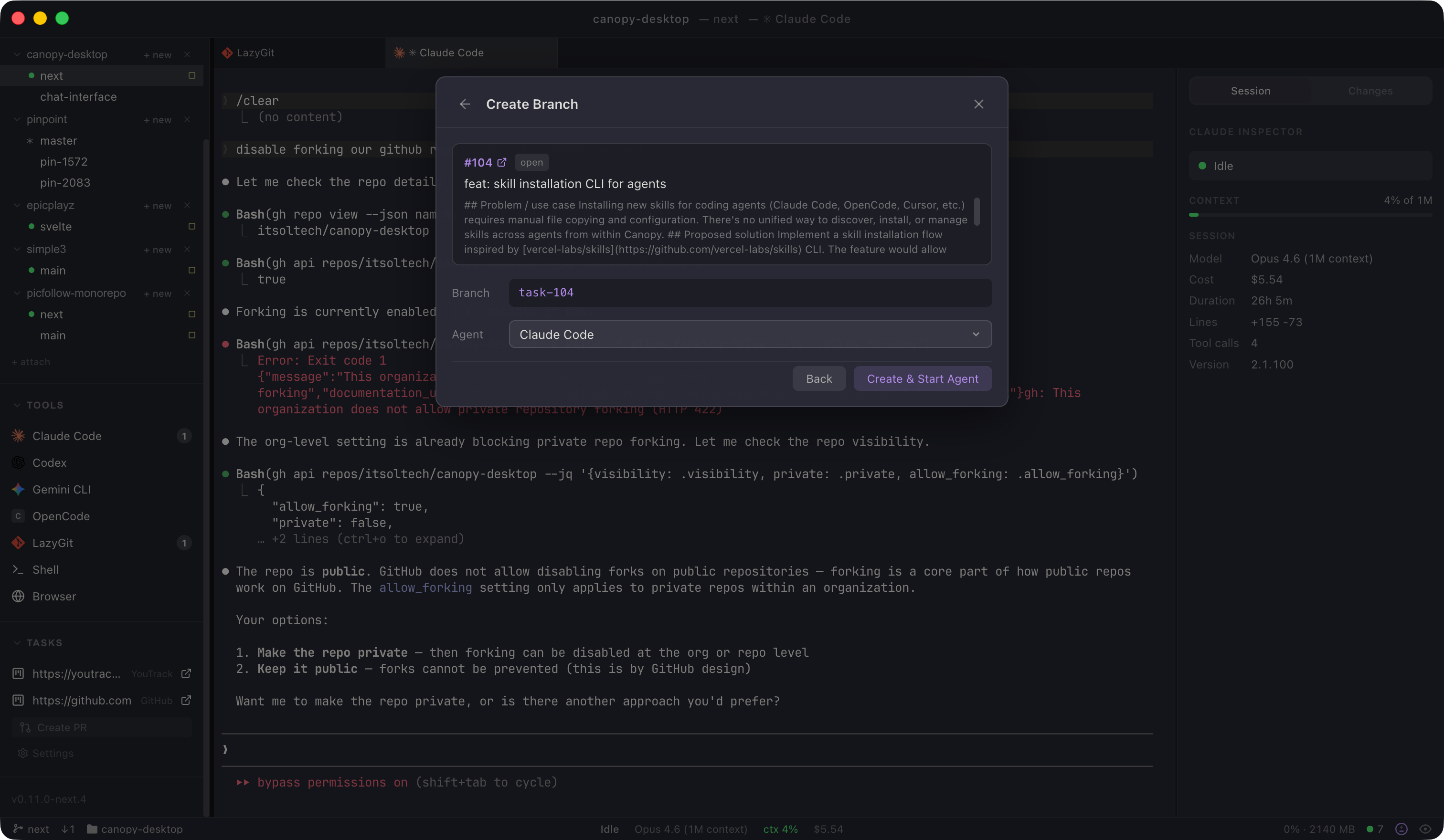
Task: Toggle the checkbox beside the next branch
Action: tap(191, 75)
